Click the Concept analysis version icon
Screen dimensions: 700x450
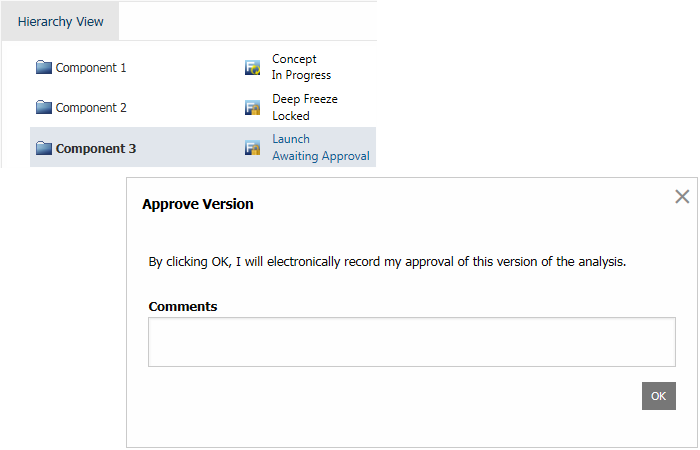point(253,68)
